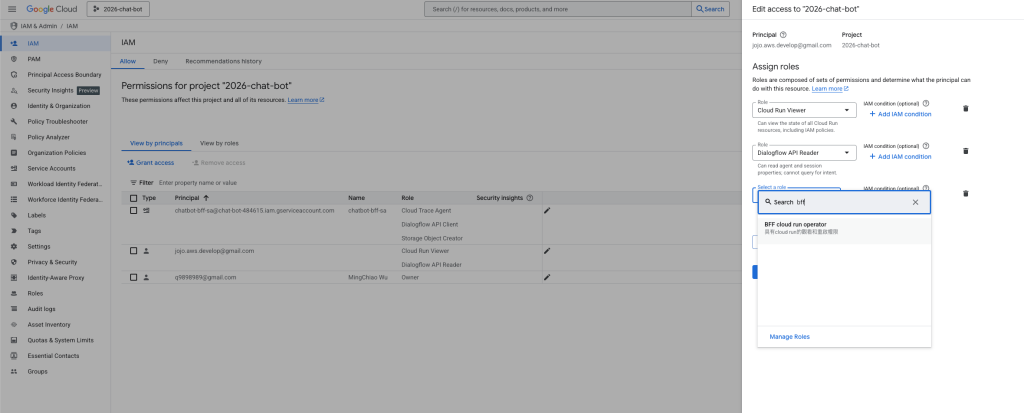Focus the role Search input containing bff

tap(842, 203)
